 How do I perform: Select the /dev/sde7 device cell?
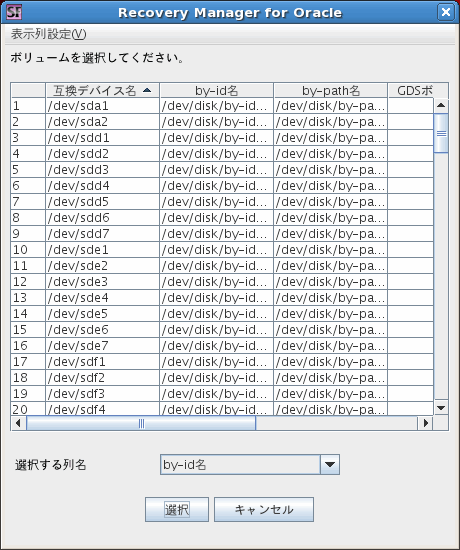102,346
